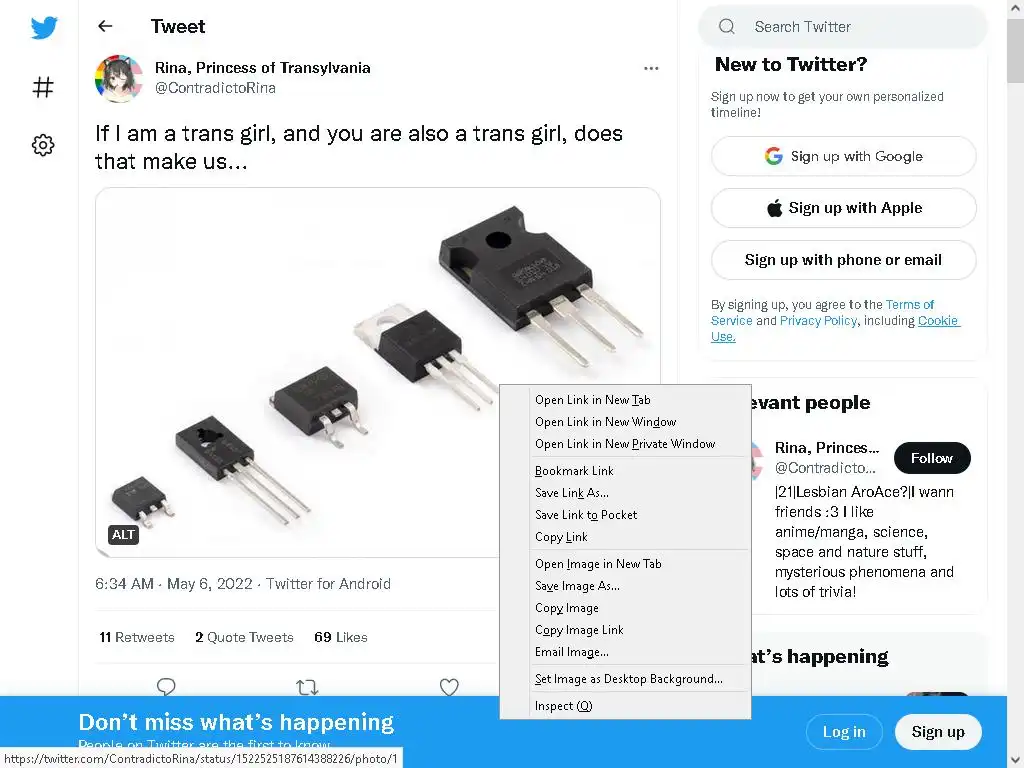This screenshot has width=1024, height=768.
Task: Click the Twitter bird logo
Action: 43,28
